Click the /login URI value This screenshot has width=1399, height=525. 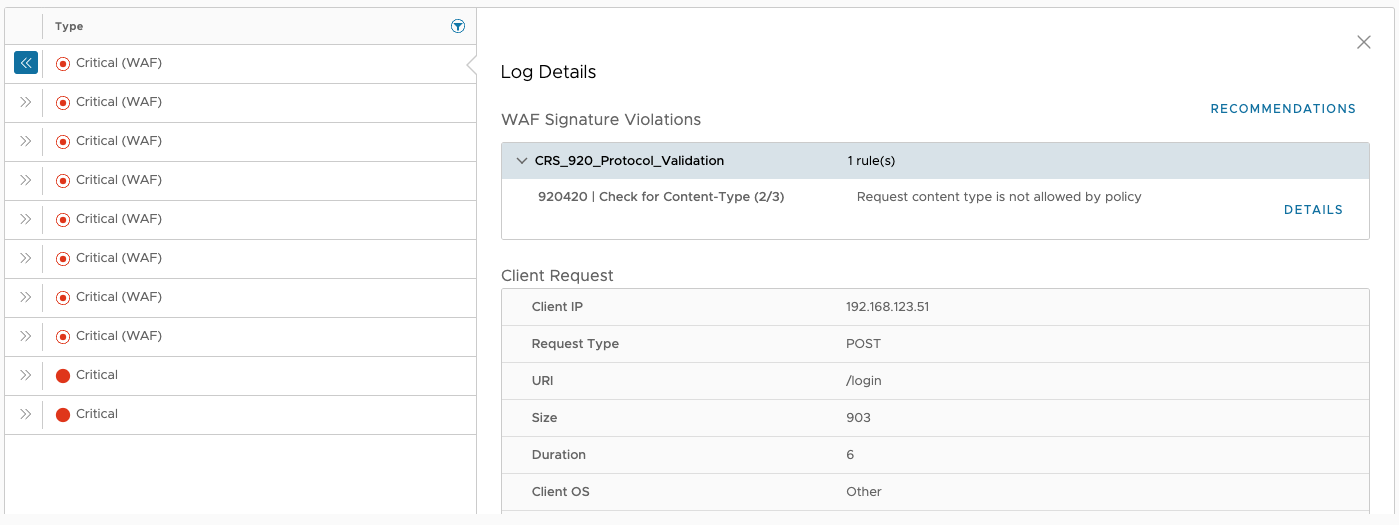point(863,381)
